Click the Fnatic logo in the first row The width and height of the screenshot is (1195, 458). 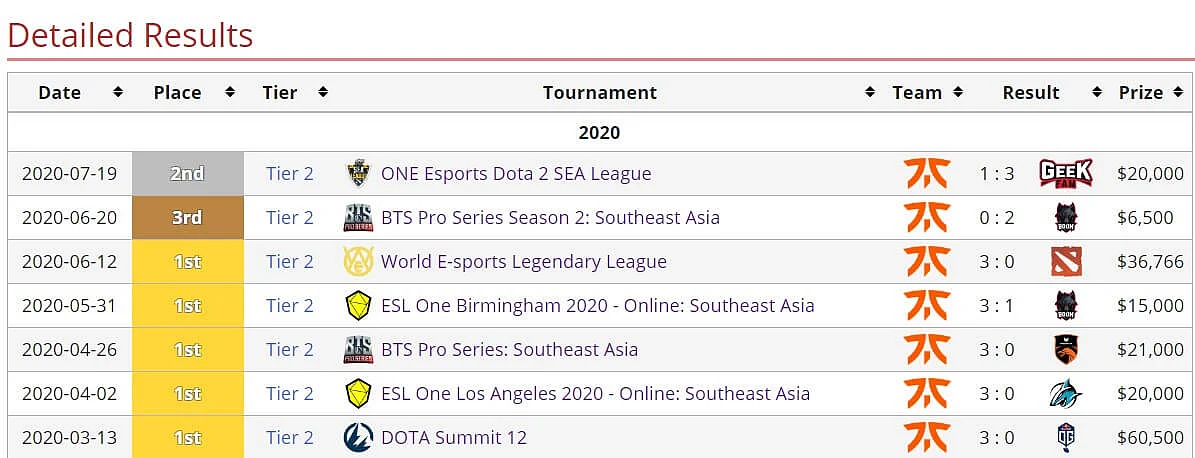[927, 174]
